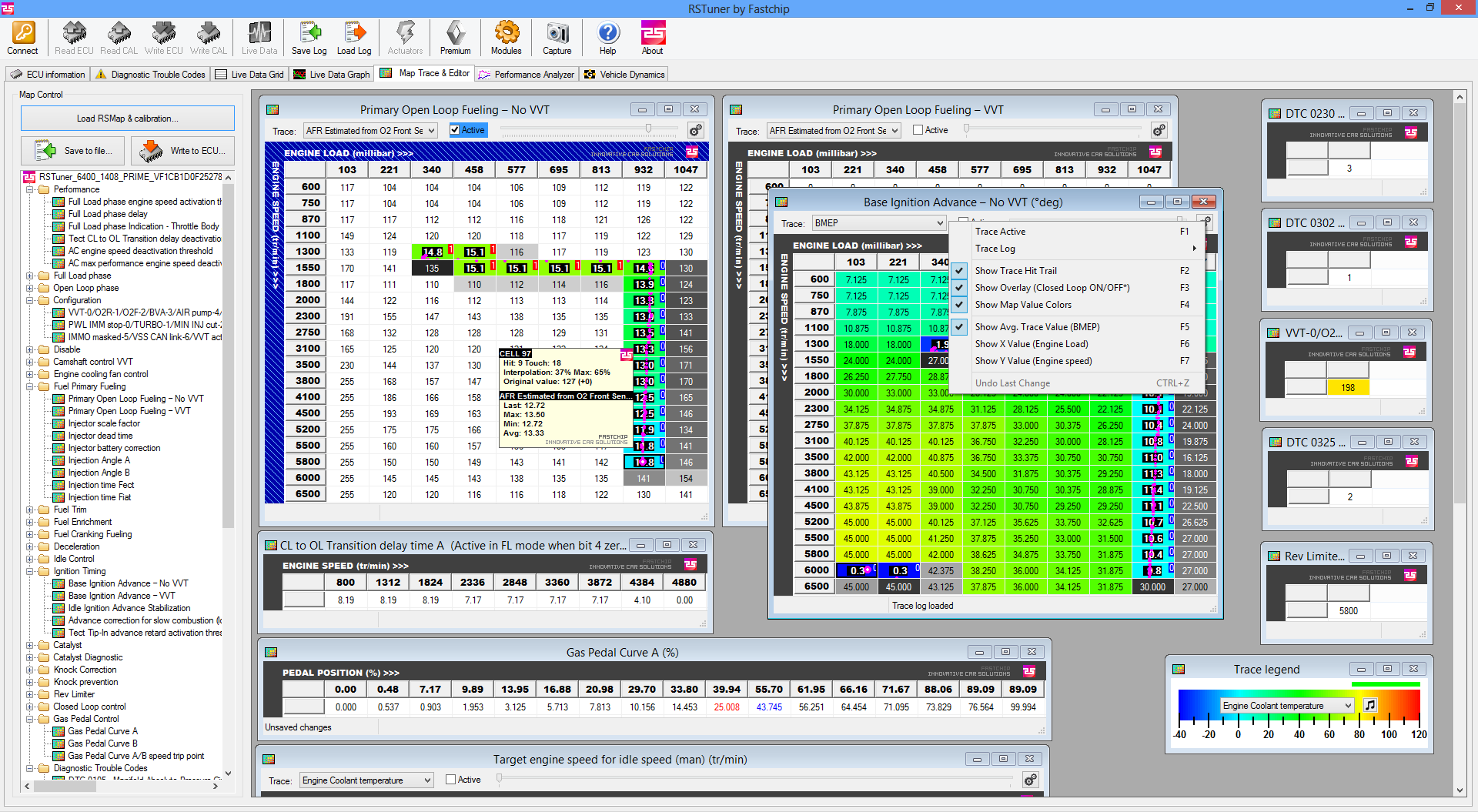This screenshot has width=1478, height=812.
Task: Click RS logo in Rev Limiter window
Action: point(1410,575)
